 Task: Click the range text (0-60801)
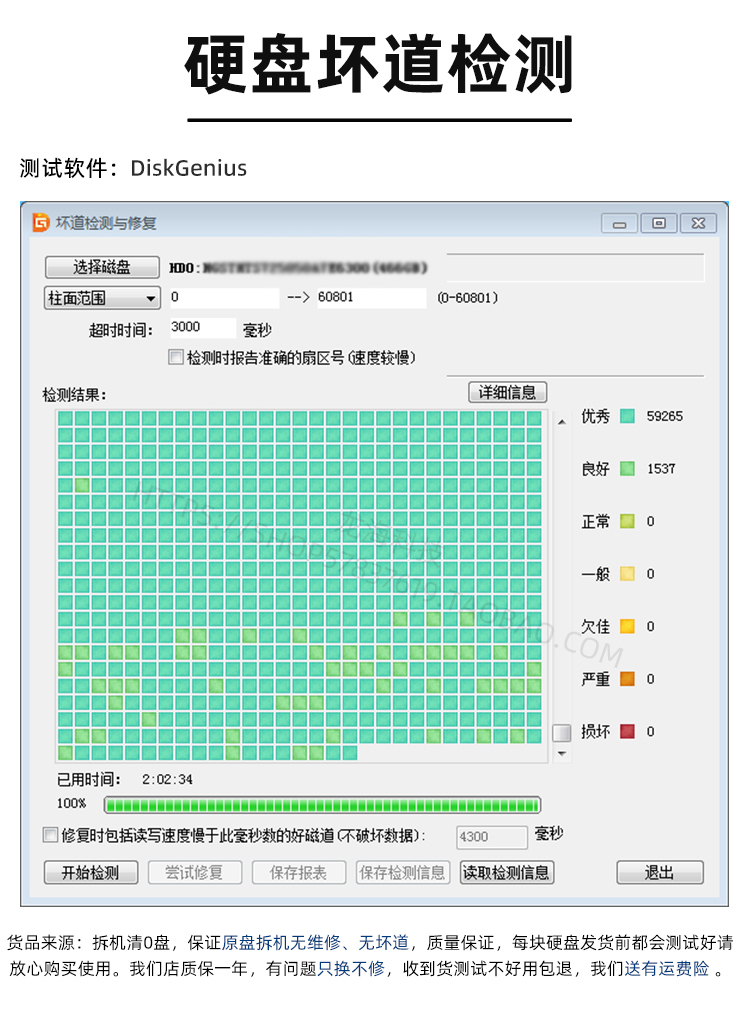[x=468, y=298]
